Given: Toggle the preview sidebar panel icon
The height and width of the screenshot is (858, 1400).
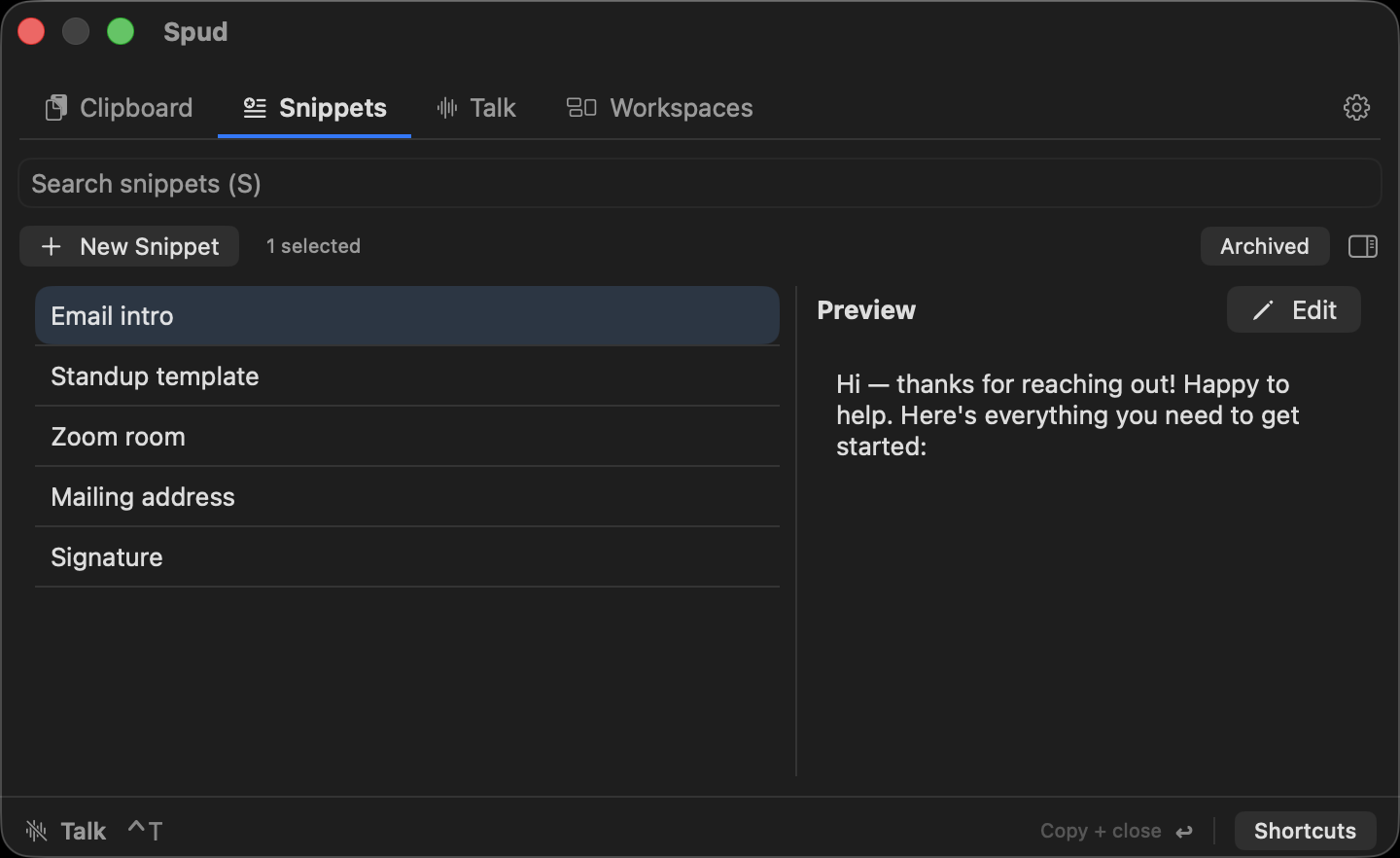Looking at the screenshot, I should coord(1362,246).
